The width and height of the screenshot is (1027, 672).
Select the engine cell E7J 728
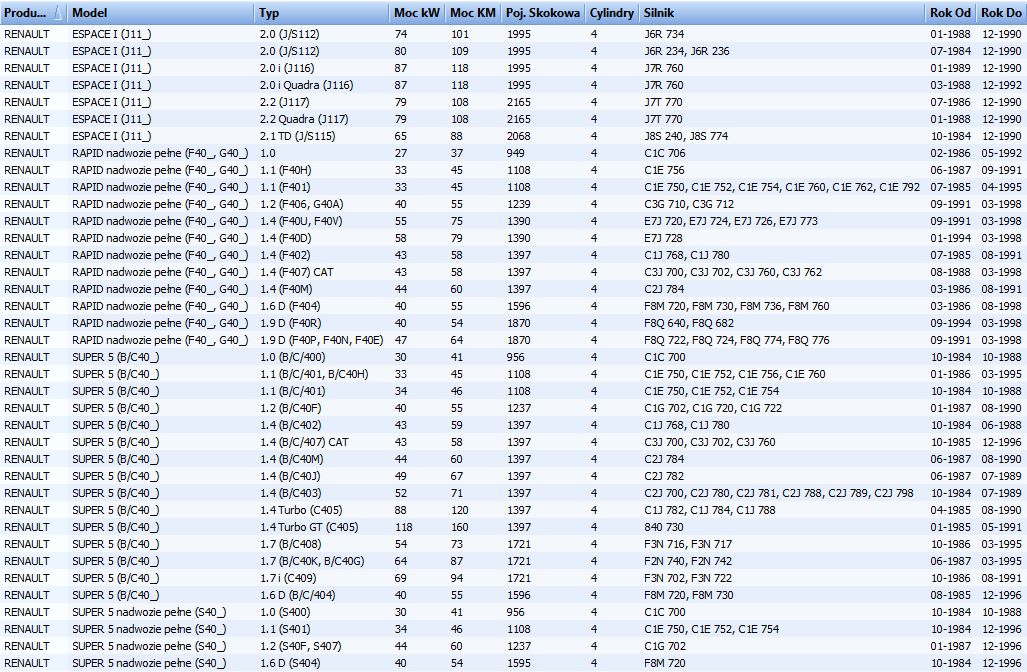tap(663, 238)
